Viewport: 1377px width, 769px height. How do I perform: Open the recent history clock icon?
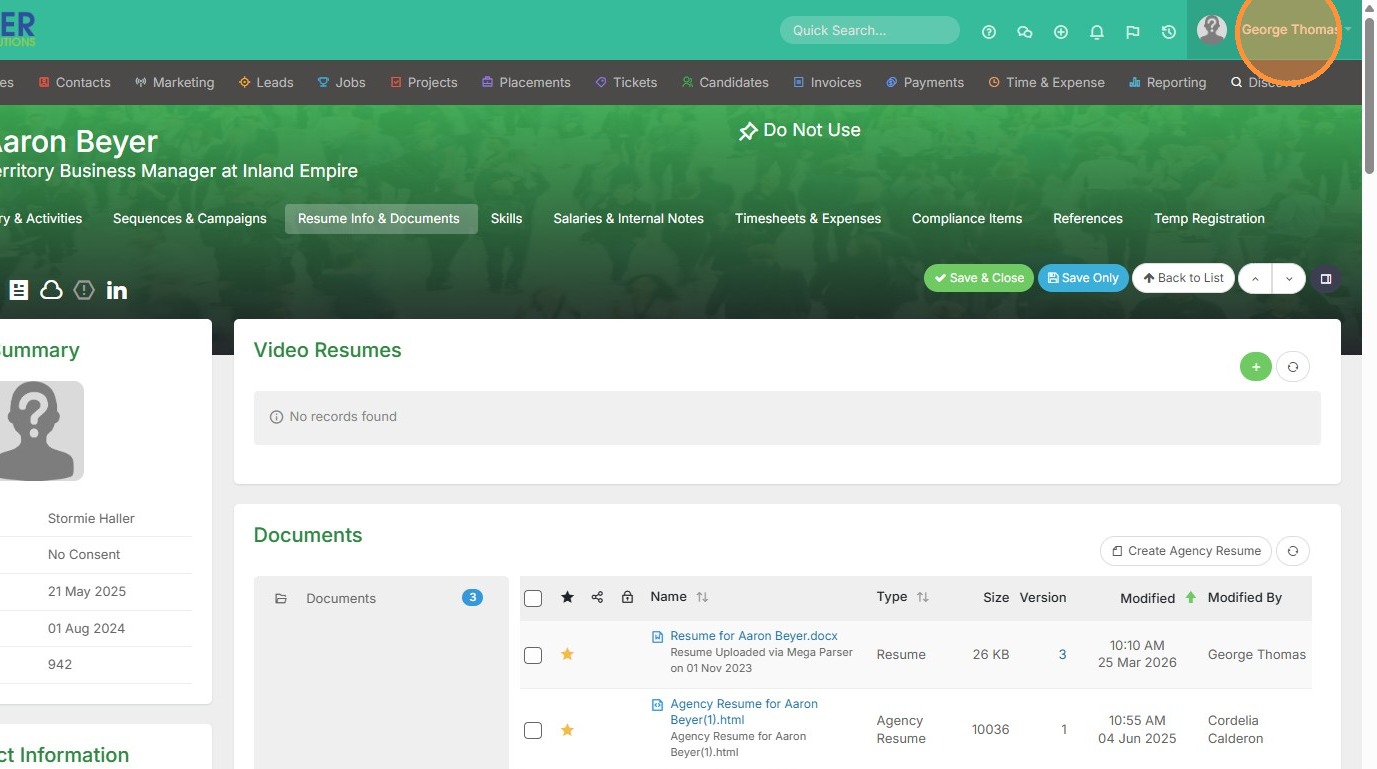1169,32
